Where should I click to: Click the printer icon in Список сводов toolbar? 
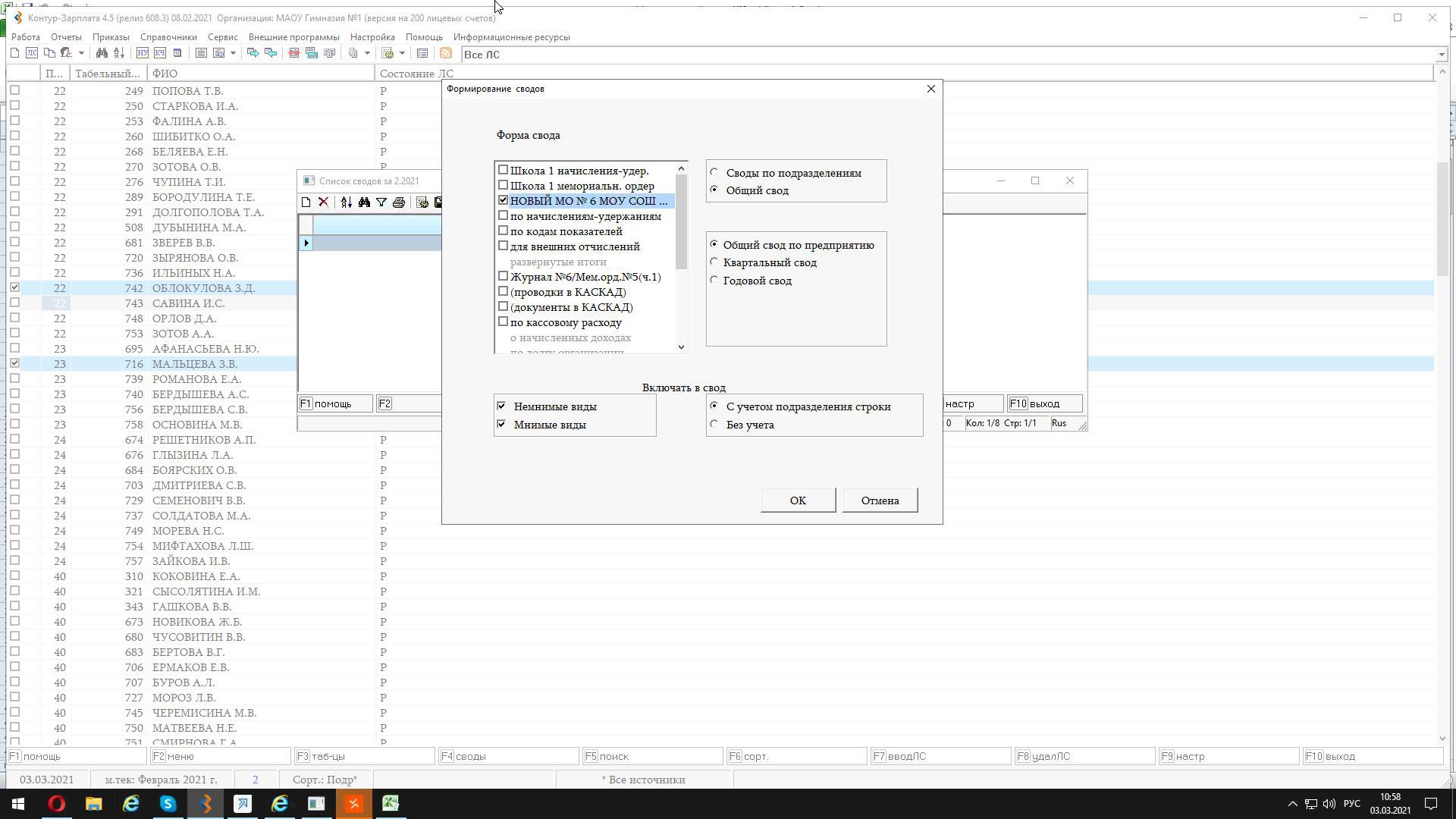[399, 202]
